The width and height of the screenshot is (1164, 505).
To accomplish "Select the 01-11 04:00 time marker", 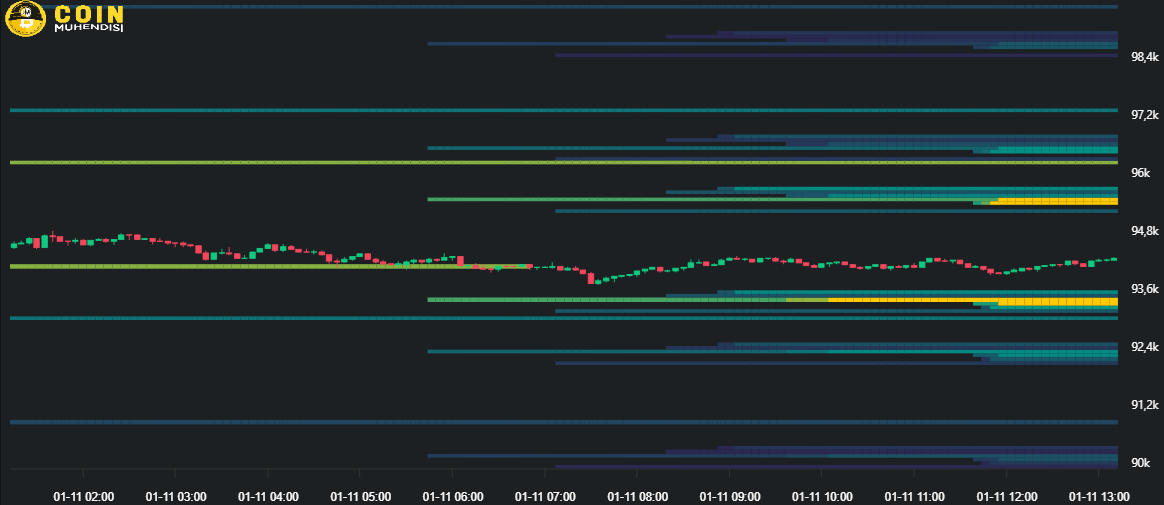I will [x=268, y=496].
